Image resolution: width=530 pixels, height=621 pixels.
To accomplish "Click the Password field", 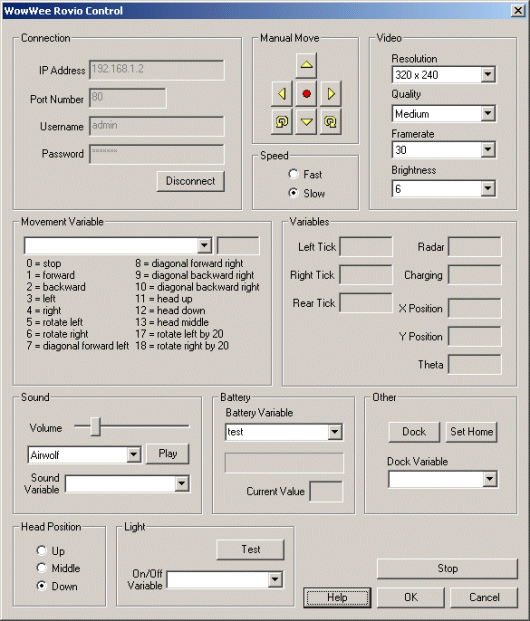I will (x=157, y=154).
